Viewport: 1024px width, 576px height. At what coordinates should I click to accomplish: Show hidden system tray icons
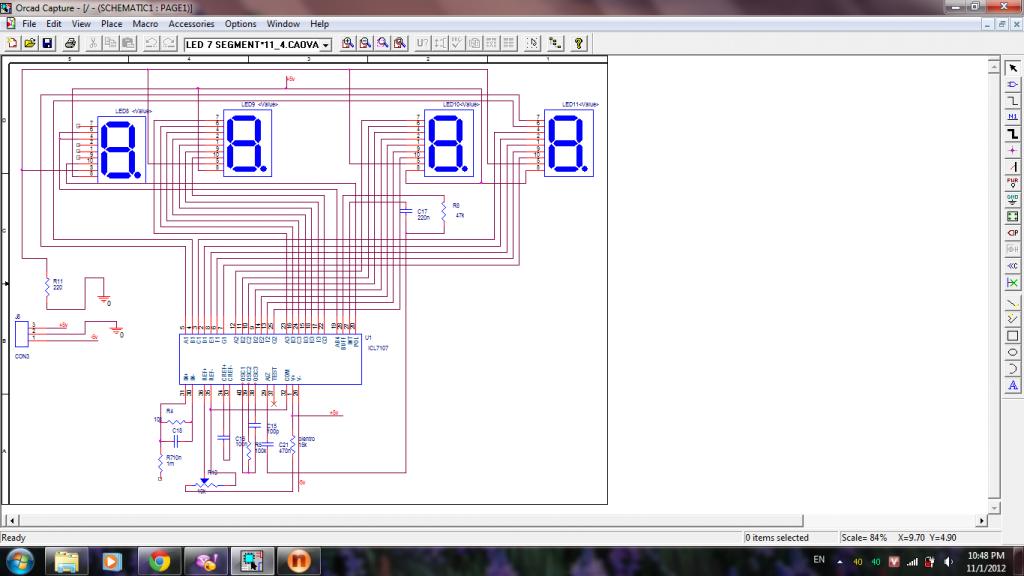[x=839, y=561]
